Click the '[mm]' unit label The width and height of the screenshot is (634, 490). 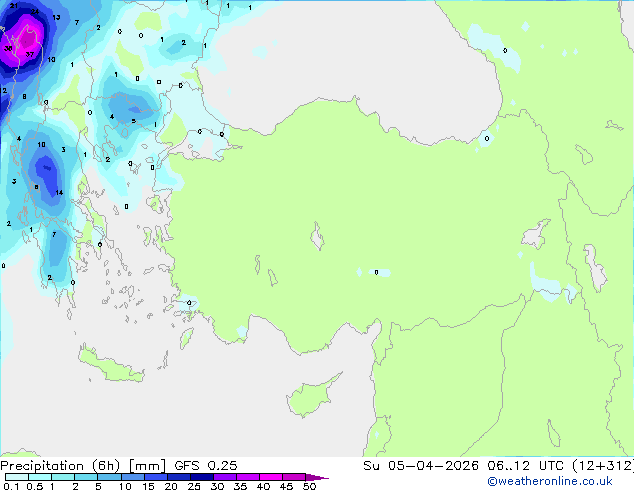click(147, 466)
